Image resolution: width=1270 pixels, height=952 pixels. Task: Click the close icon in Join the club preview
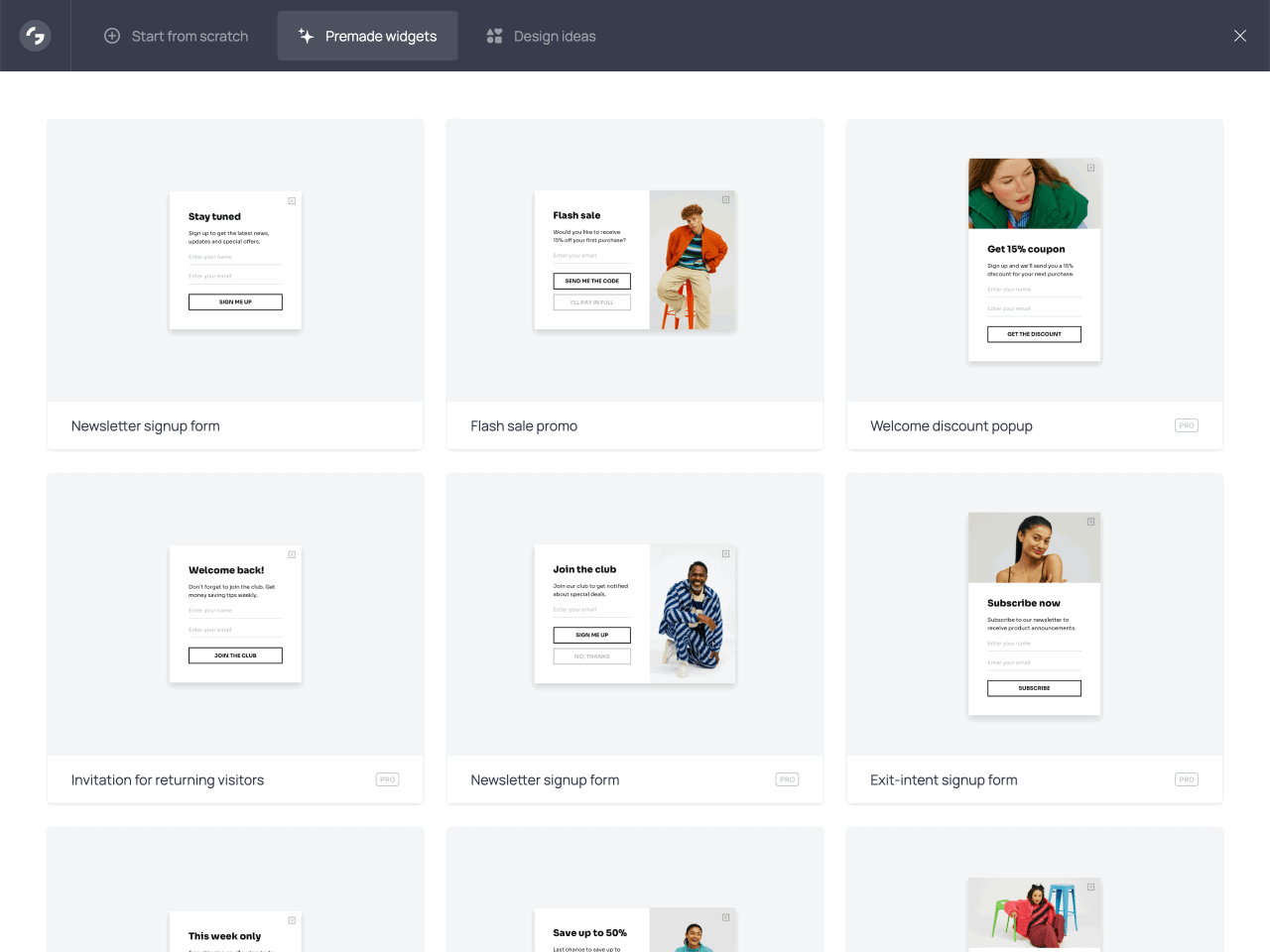tap(725, 554)
